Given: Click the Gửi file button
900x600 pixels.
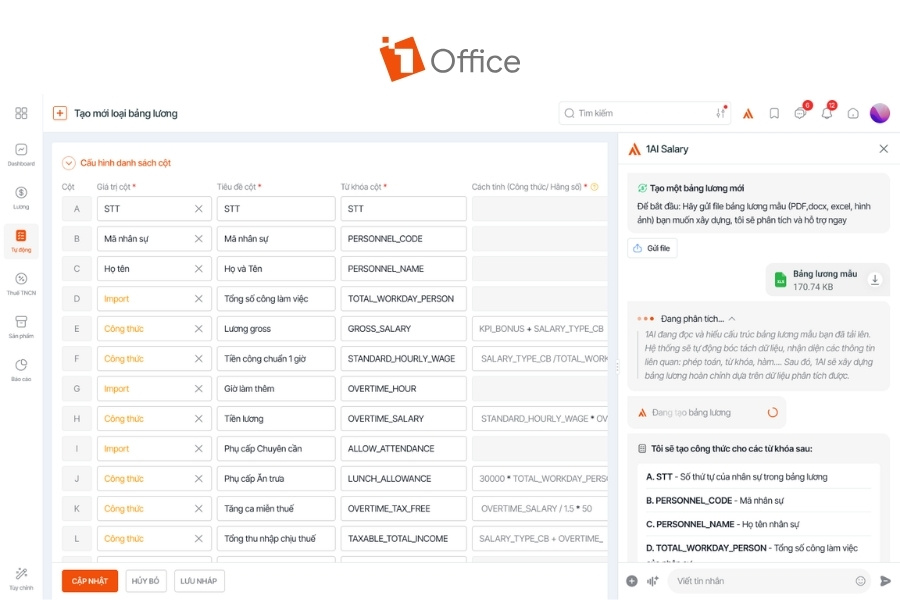Looking at the screenshot, I should click(652, 248).
